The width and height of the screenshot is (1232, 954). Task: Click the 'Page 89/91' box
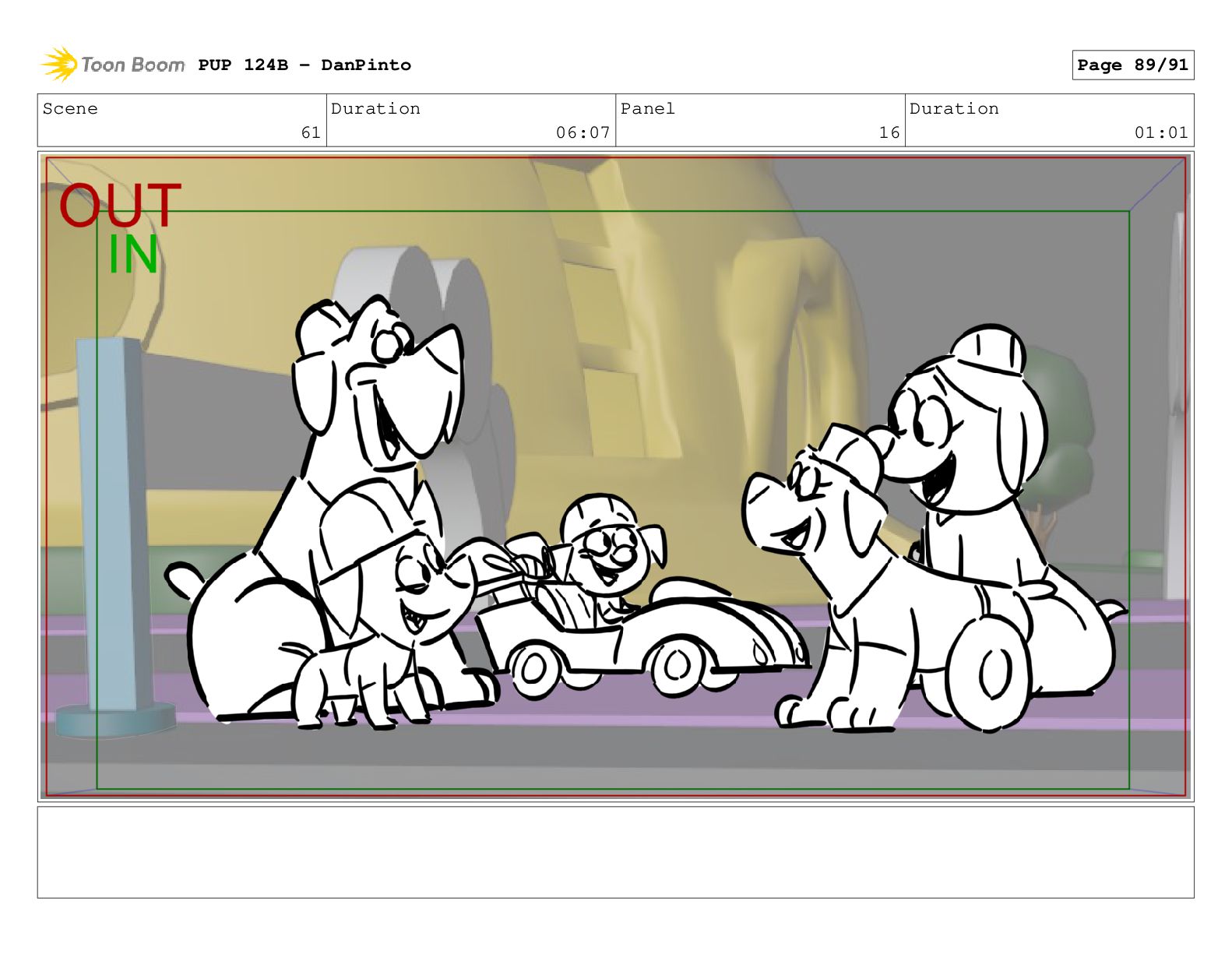tap(1132, 65)
